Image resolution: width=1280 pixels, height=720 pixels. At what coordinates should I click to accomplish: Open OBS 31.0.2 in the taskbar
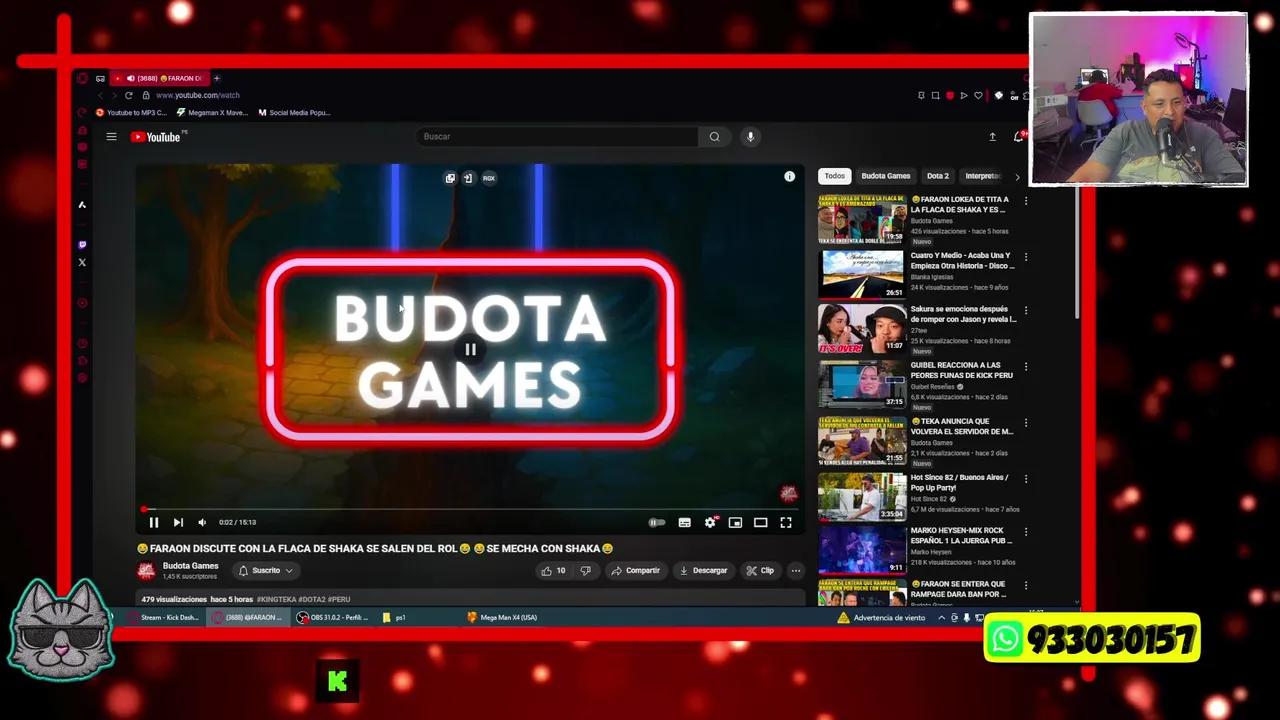point(332,618)
